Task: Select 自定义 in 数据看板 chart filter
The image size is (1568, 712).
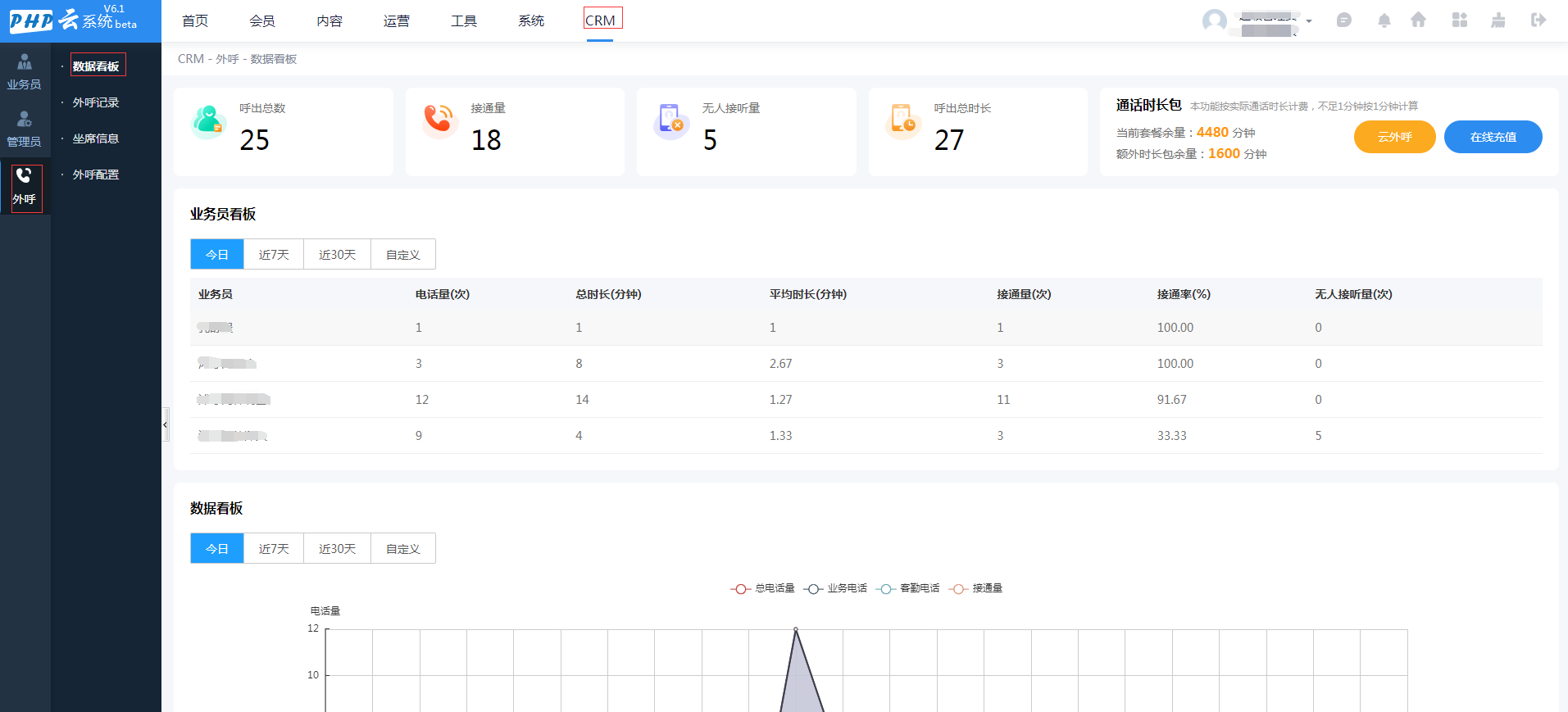Action: tap(403, 549)
